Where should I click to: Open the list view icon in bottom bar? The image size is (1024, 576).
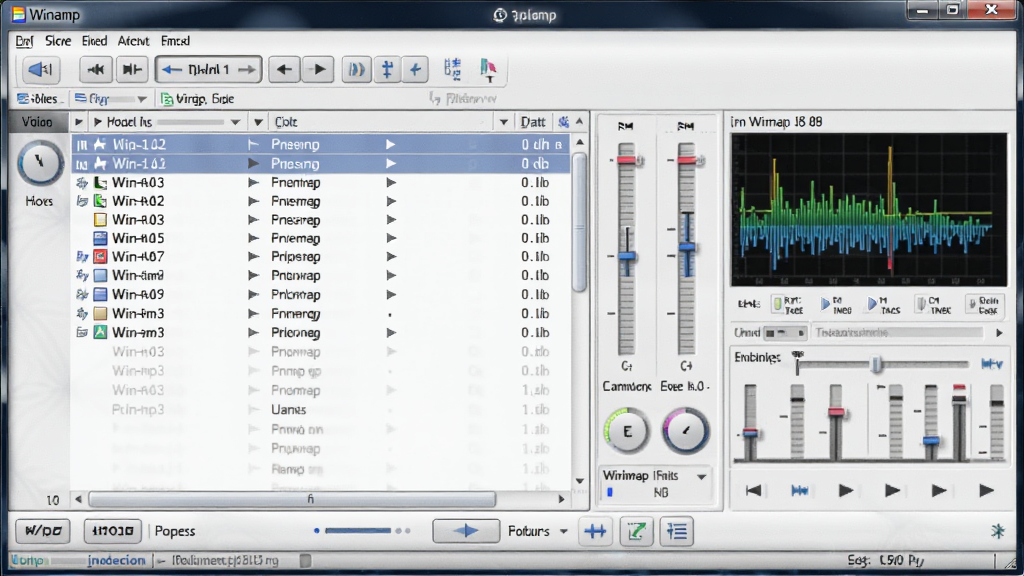tap(677, 532)
